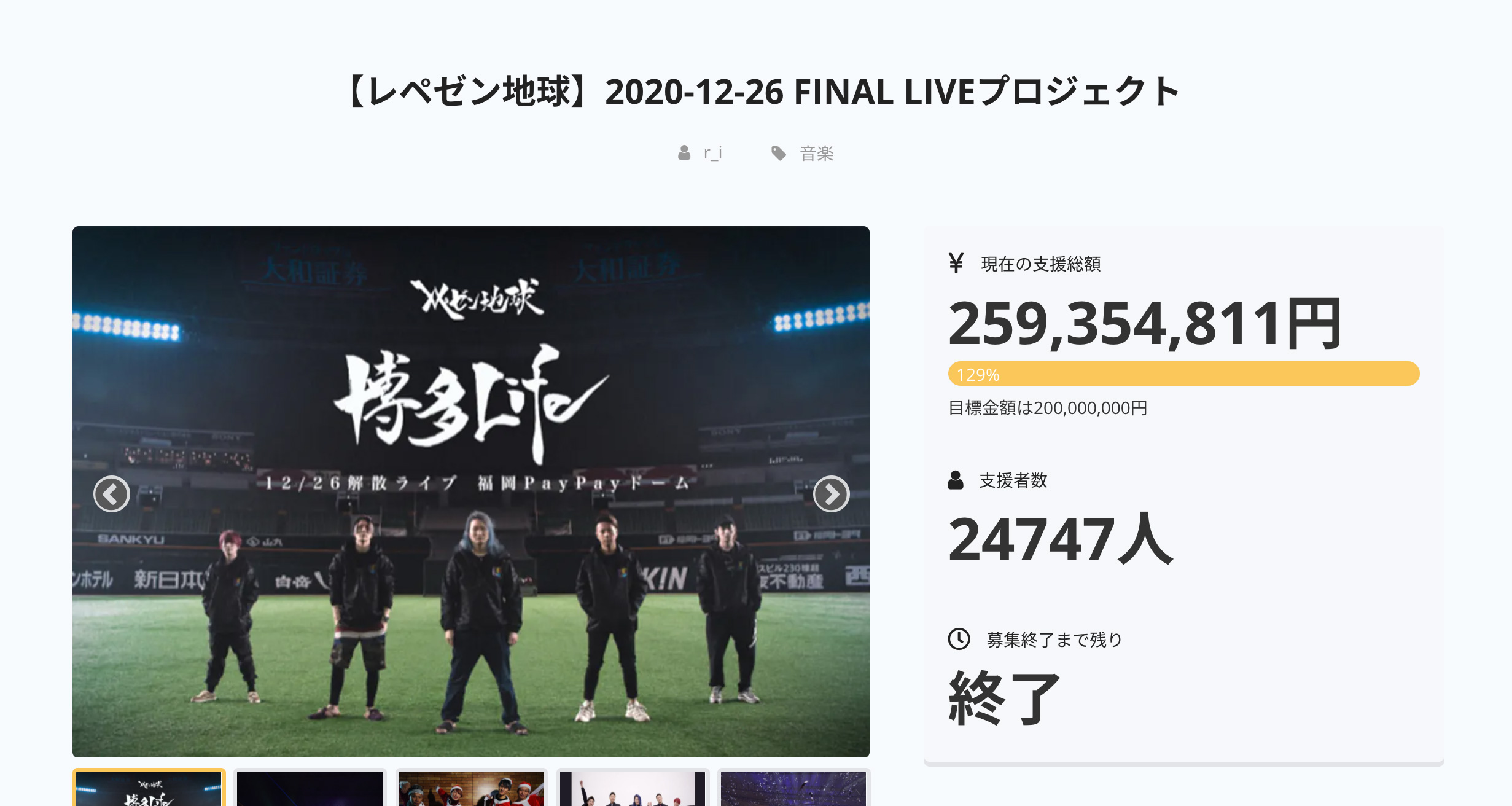Click the yen icon next to 現在の支援総額
Image resolution: width=1512 pixels, height=806 pixels.
click(x=956, y=263)
